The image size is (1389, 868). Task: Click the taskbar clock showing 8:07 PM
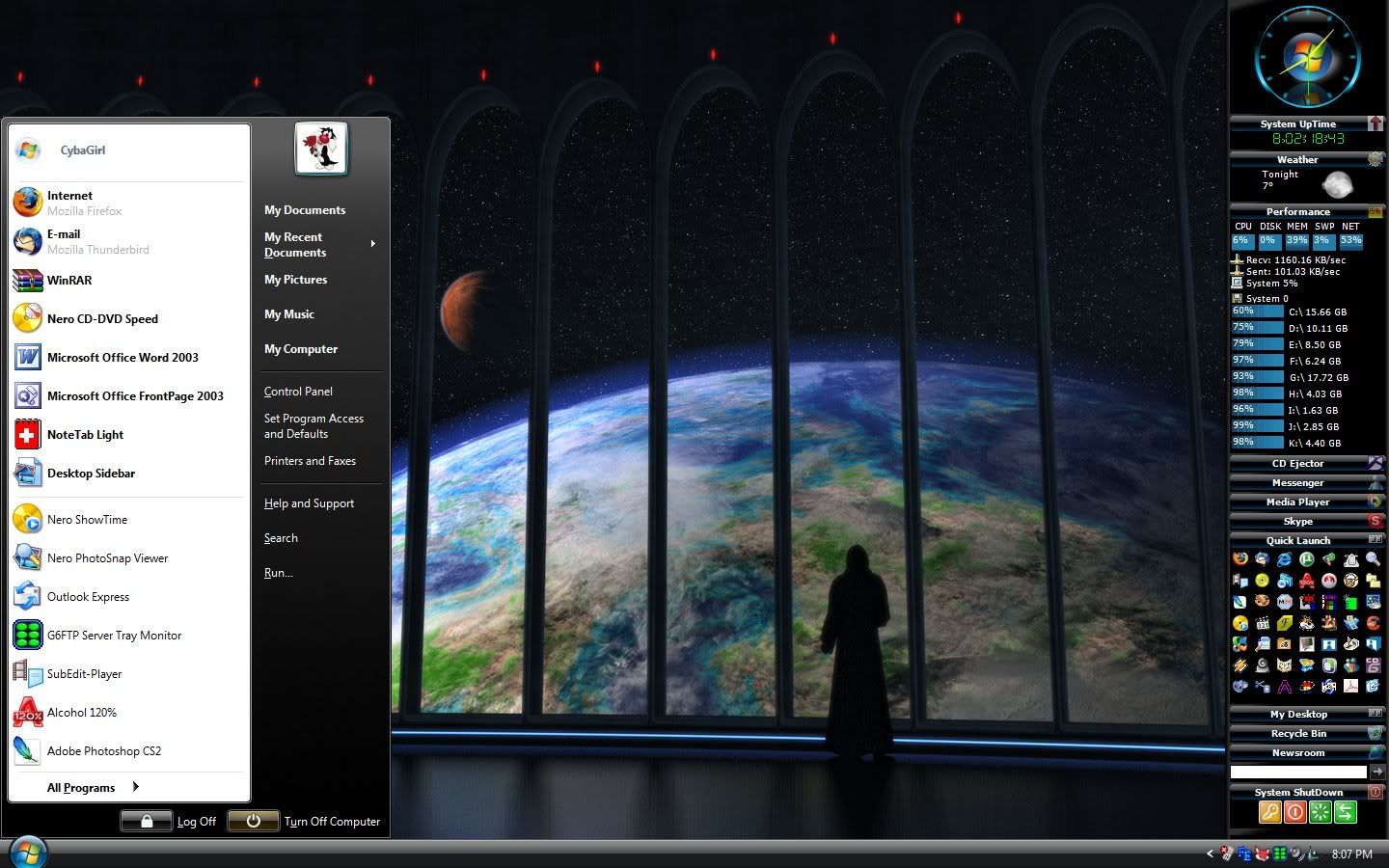click(1351, 854)
